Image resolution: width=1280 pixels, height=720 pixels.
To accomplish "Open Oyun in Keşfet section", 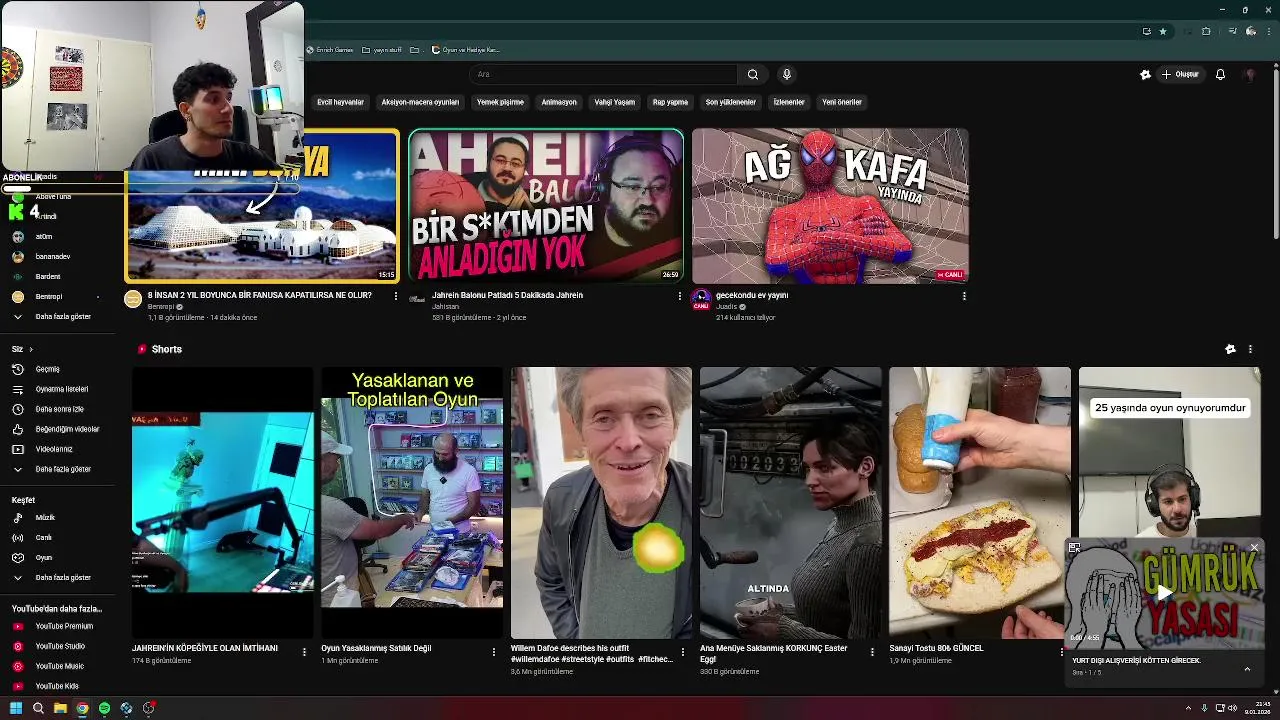I will coord(60,558).
